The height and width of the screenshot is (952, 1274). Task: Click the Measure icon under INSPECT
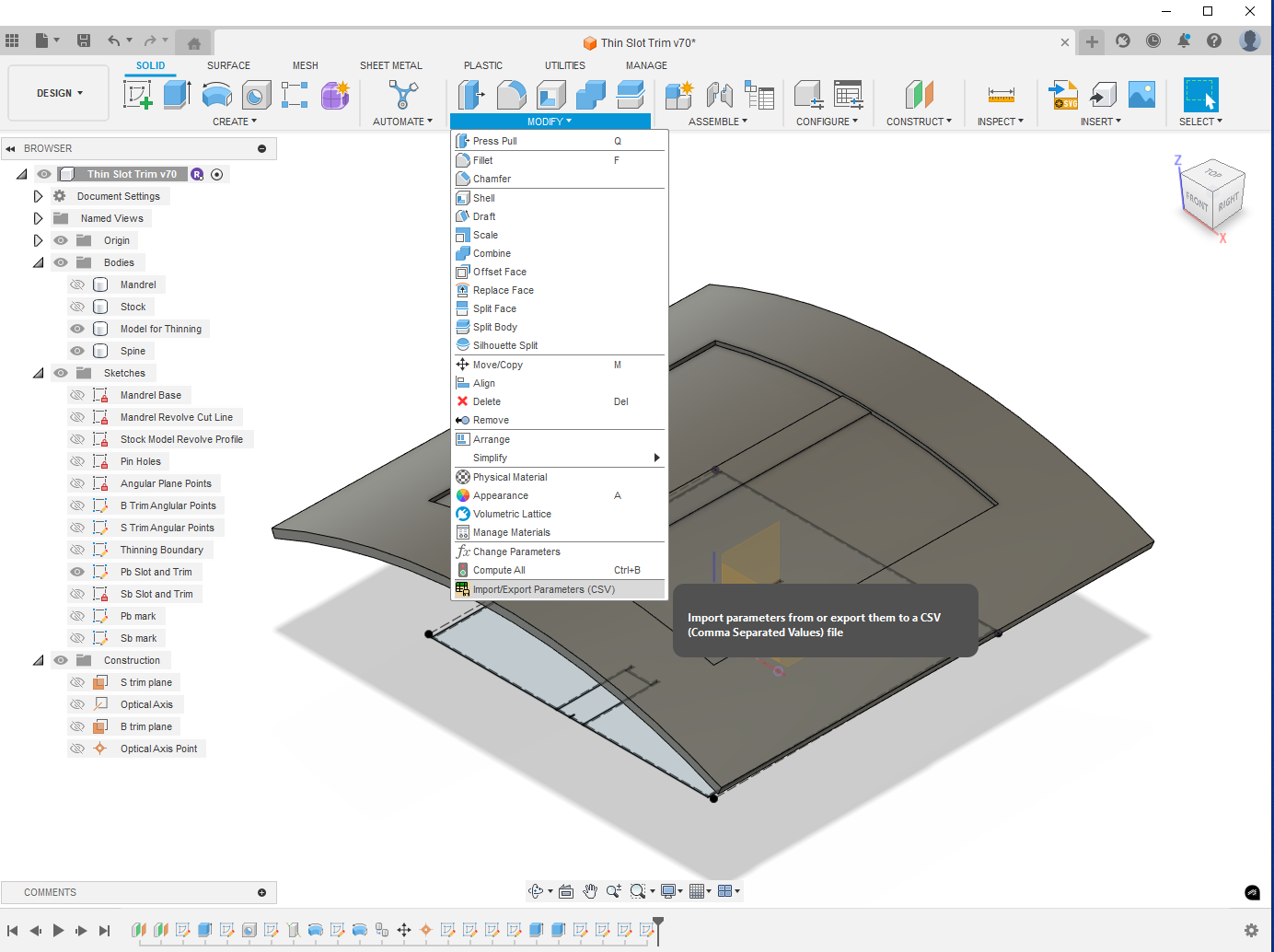tap(1000, 95)
